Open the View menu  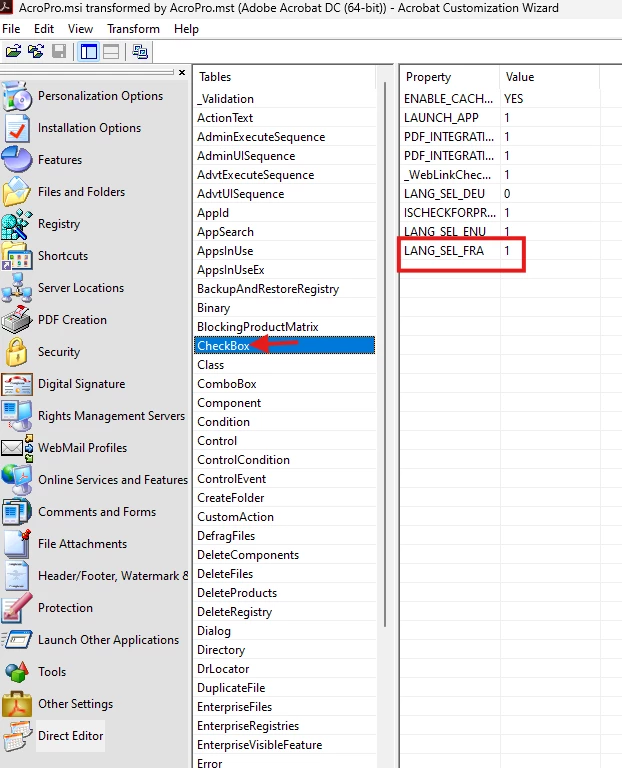pos(80,29)
